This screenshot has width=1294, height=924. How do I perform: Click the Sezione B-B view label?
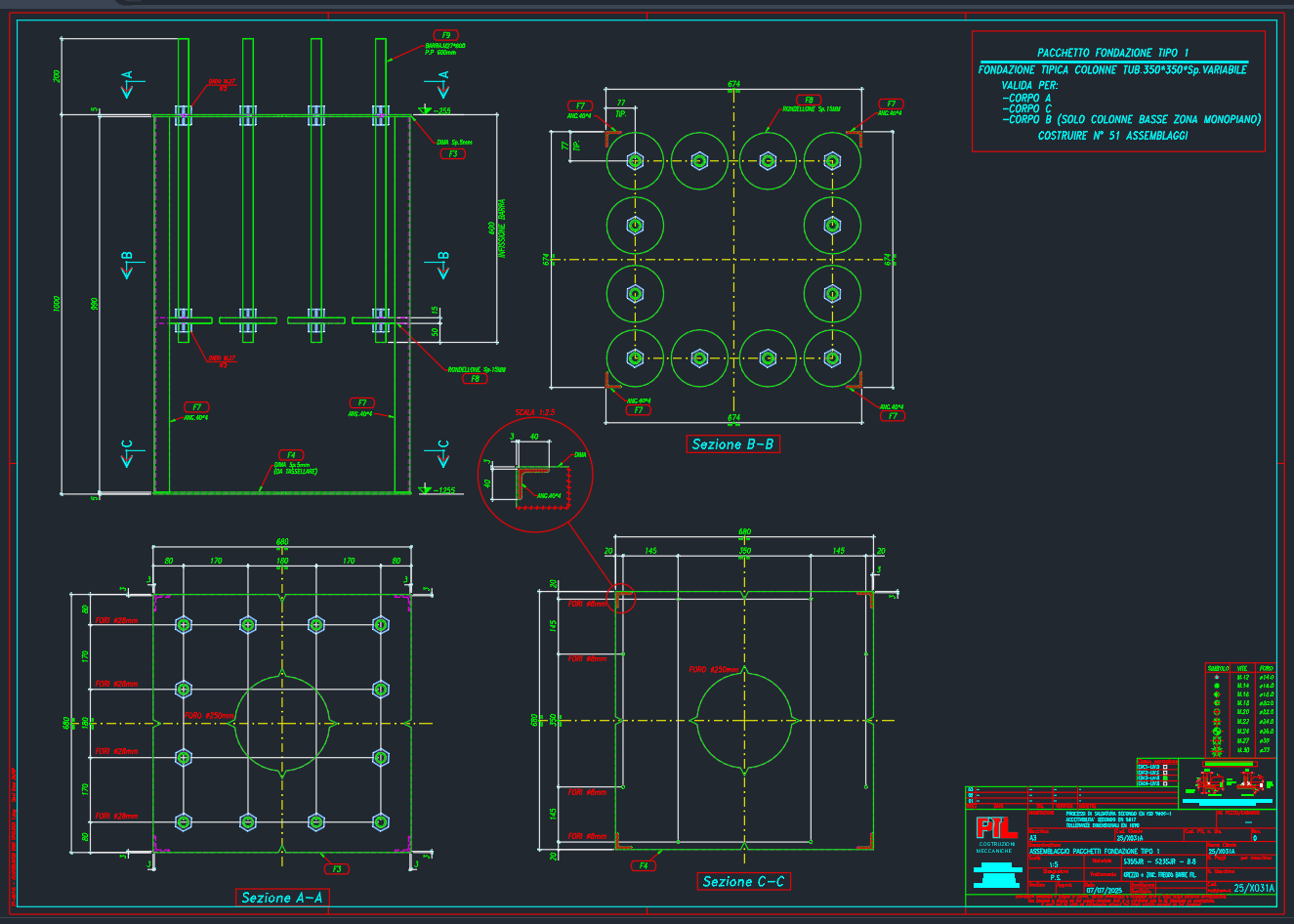(732, 444)
